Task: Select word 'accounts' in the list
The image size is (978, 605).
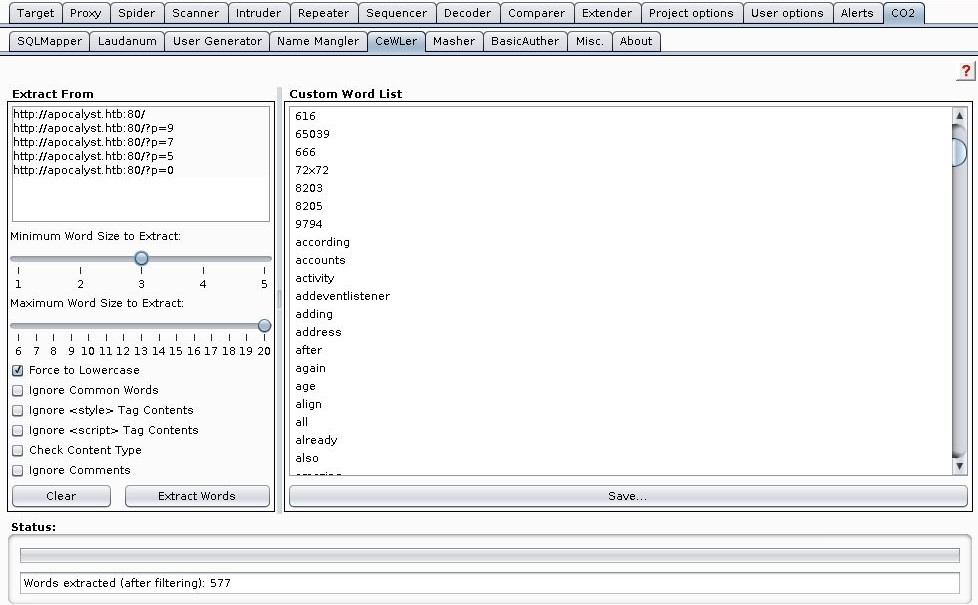Action: [x=320, y=260]
